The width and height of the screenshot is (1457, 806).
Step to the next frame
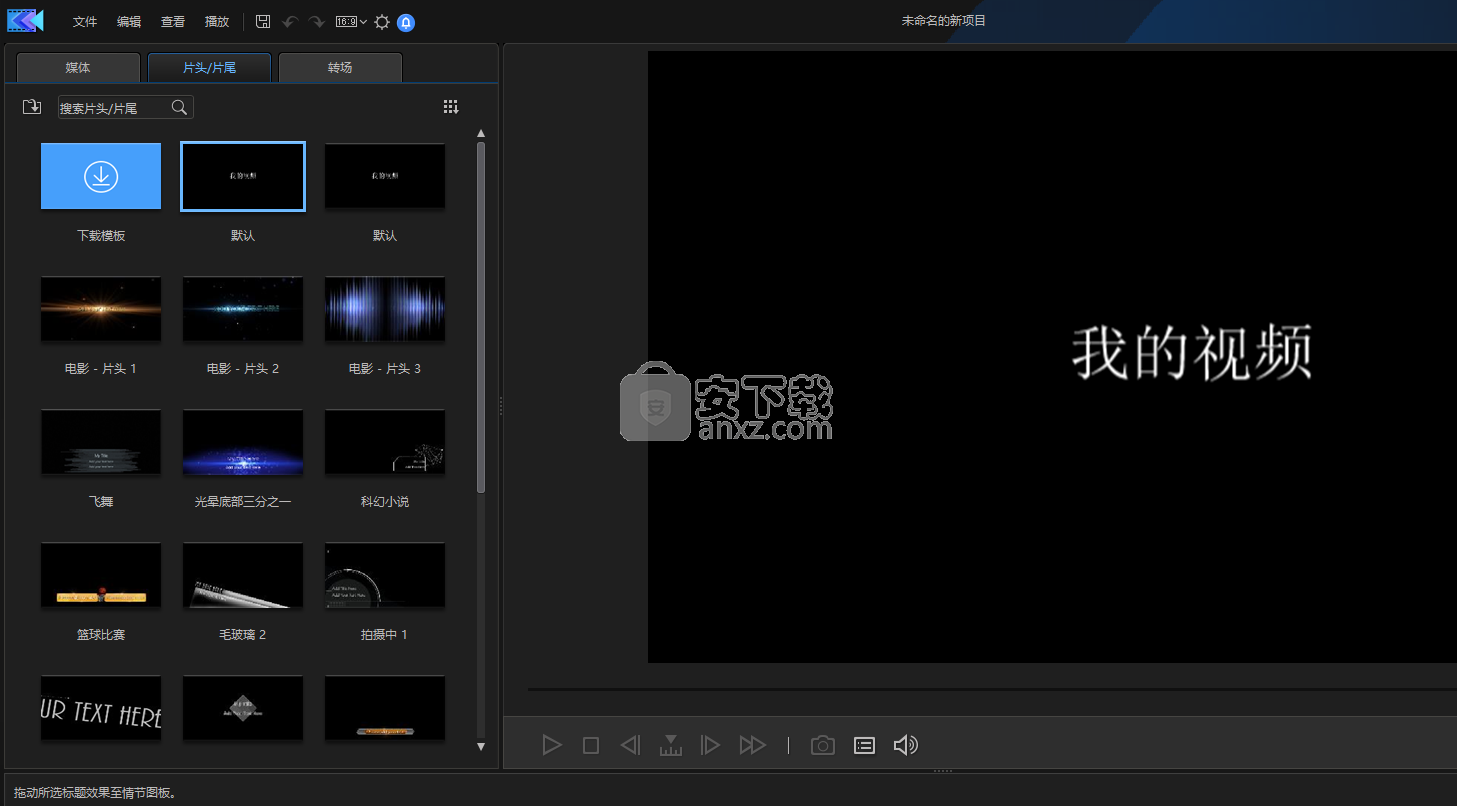click(710, 745)
